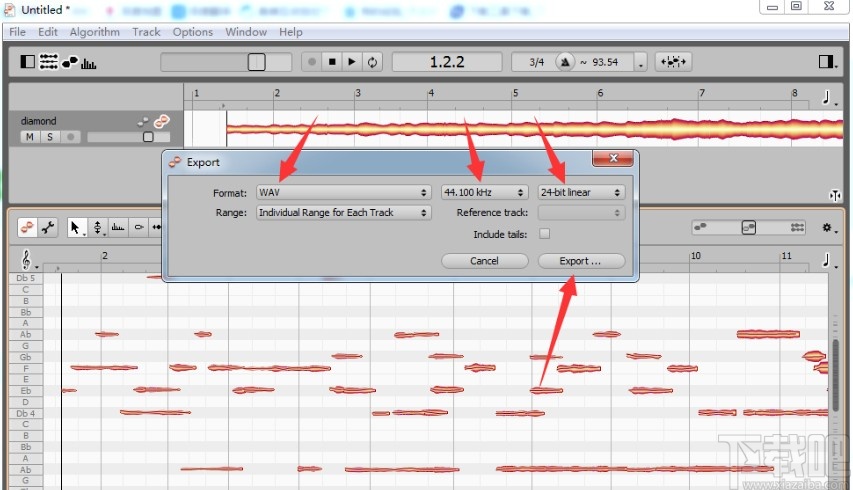Open the Range dropdown
The height and width of the screenshot is (490, 853).
pyautogui.click(x=343, y=213)
